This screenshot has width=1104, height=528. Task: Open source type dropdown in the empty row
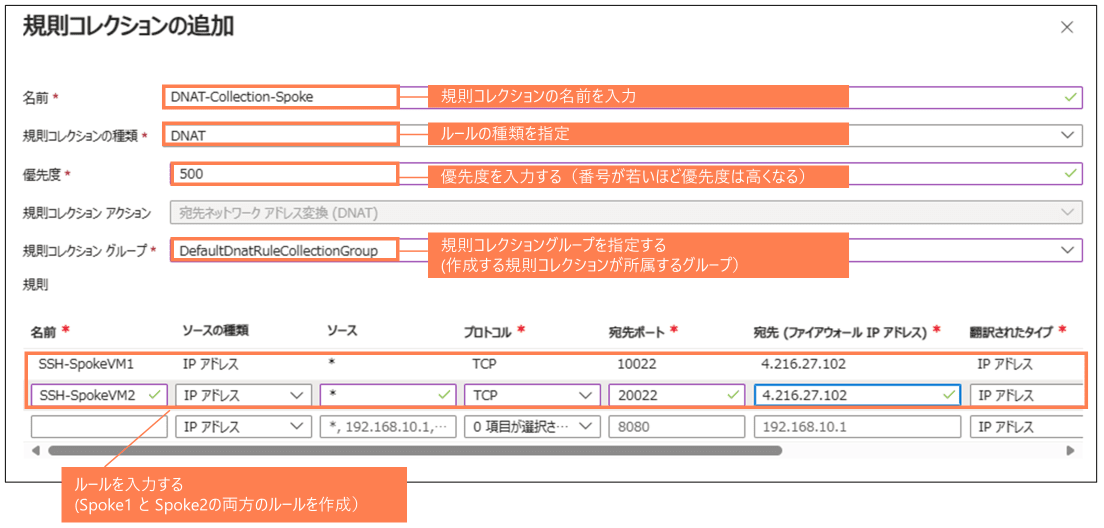[244, 427]
